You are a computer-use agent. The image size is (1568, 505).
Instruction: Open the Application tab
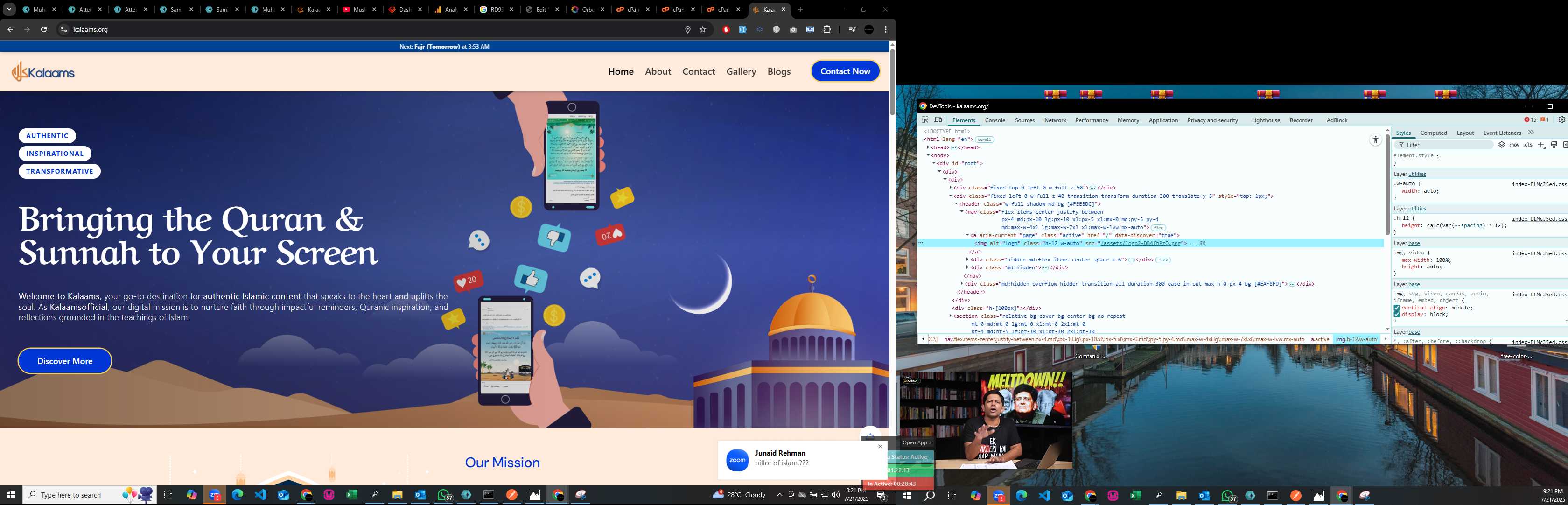1163,120
